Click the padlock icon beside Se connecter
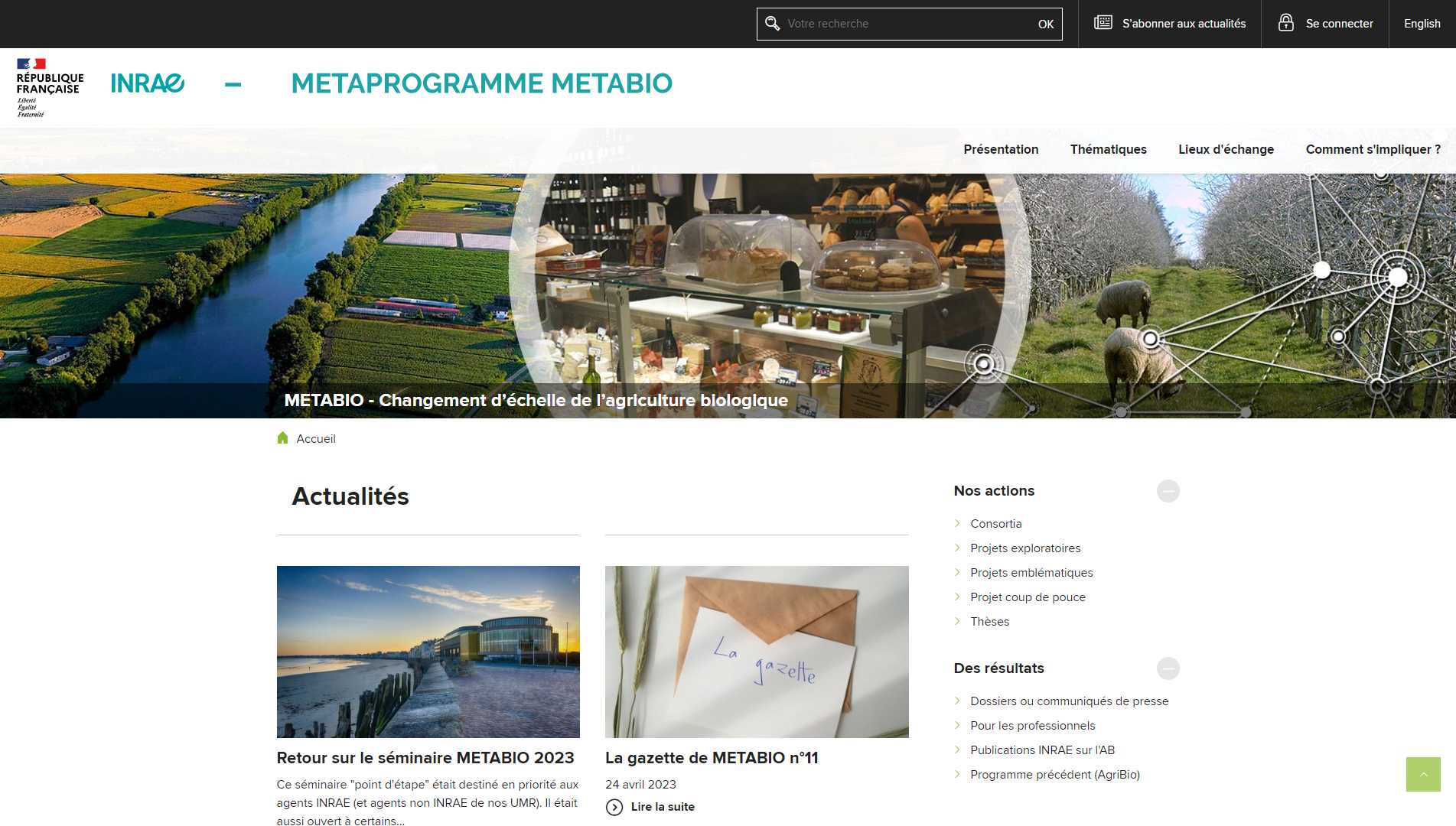The width and height of the screenshot is (1456, 826). tap(1286, 23)
